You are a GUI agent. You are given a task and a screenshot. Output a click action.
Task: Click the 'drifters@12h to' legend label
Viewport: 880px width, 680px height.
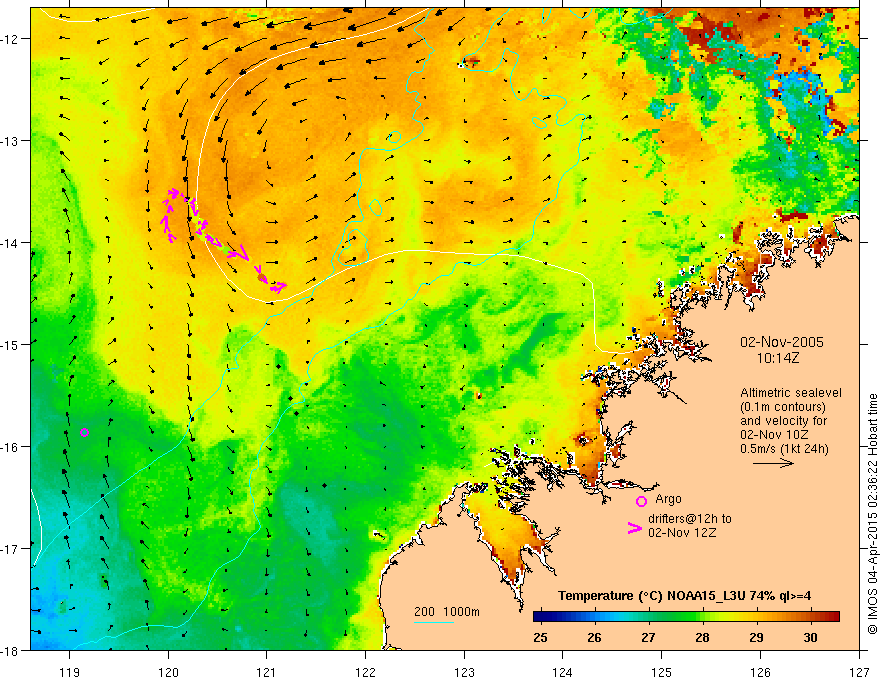click(690, 519)
